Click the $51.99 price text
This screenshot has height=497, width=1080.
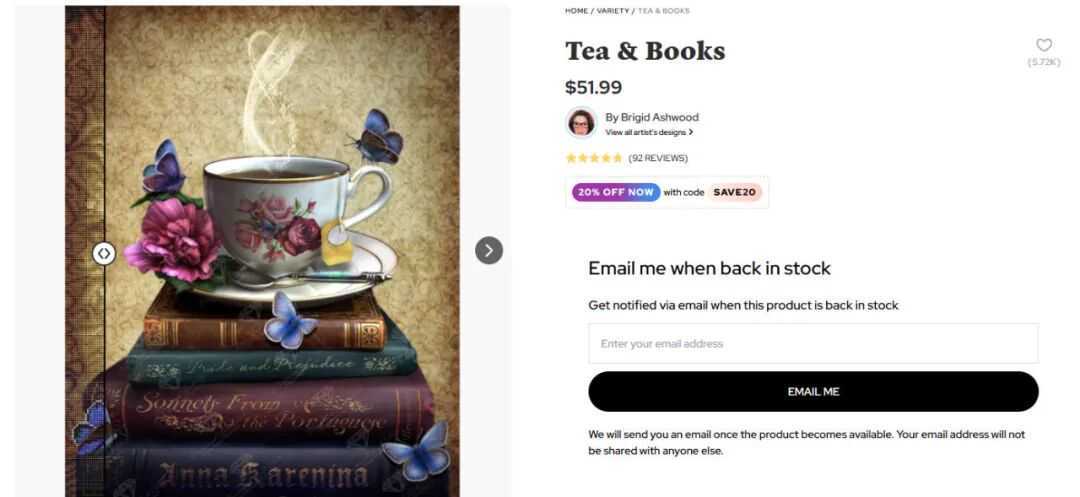coord(593,87)
